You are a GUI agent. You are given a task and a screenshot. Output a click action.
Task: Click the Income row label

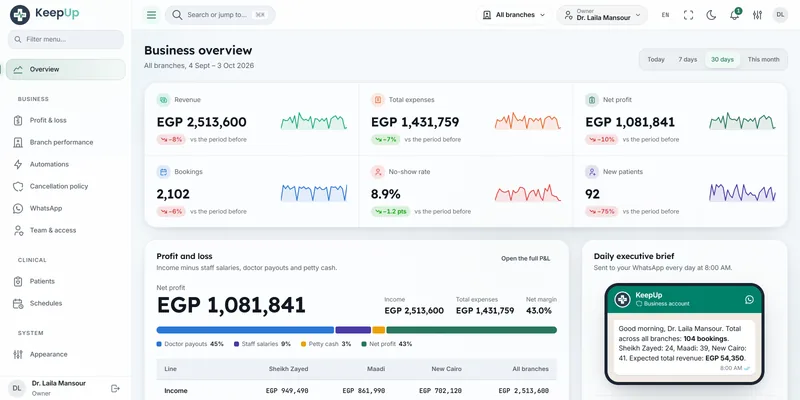pyautogui.click(x=176, y=391)
